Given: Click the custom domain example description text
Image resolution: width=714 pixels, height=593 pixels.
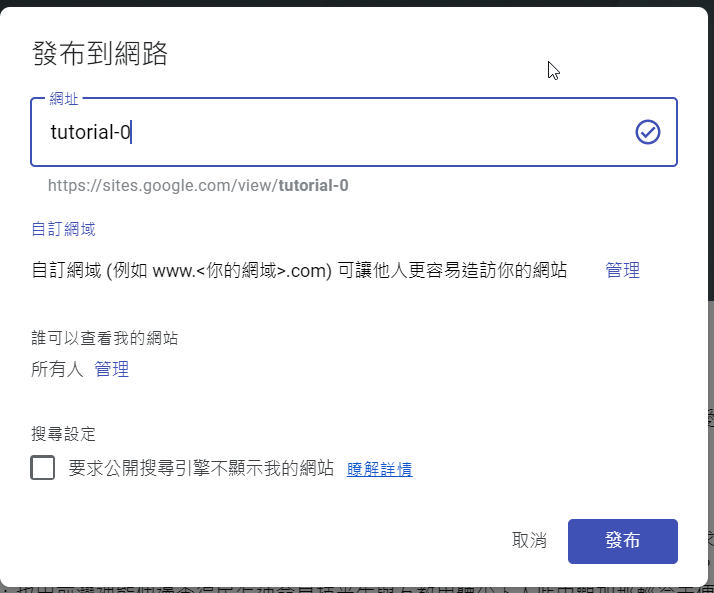Looking at the screenshot, I should coord(299,270).
